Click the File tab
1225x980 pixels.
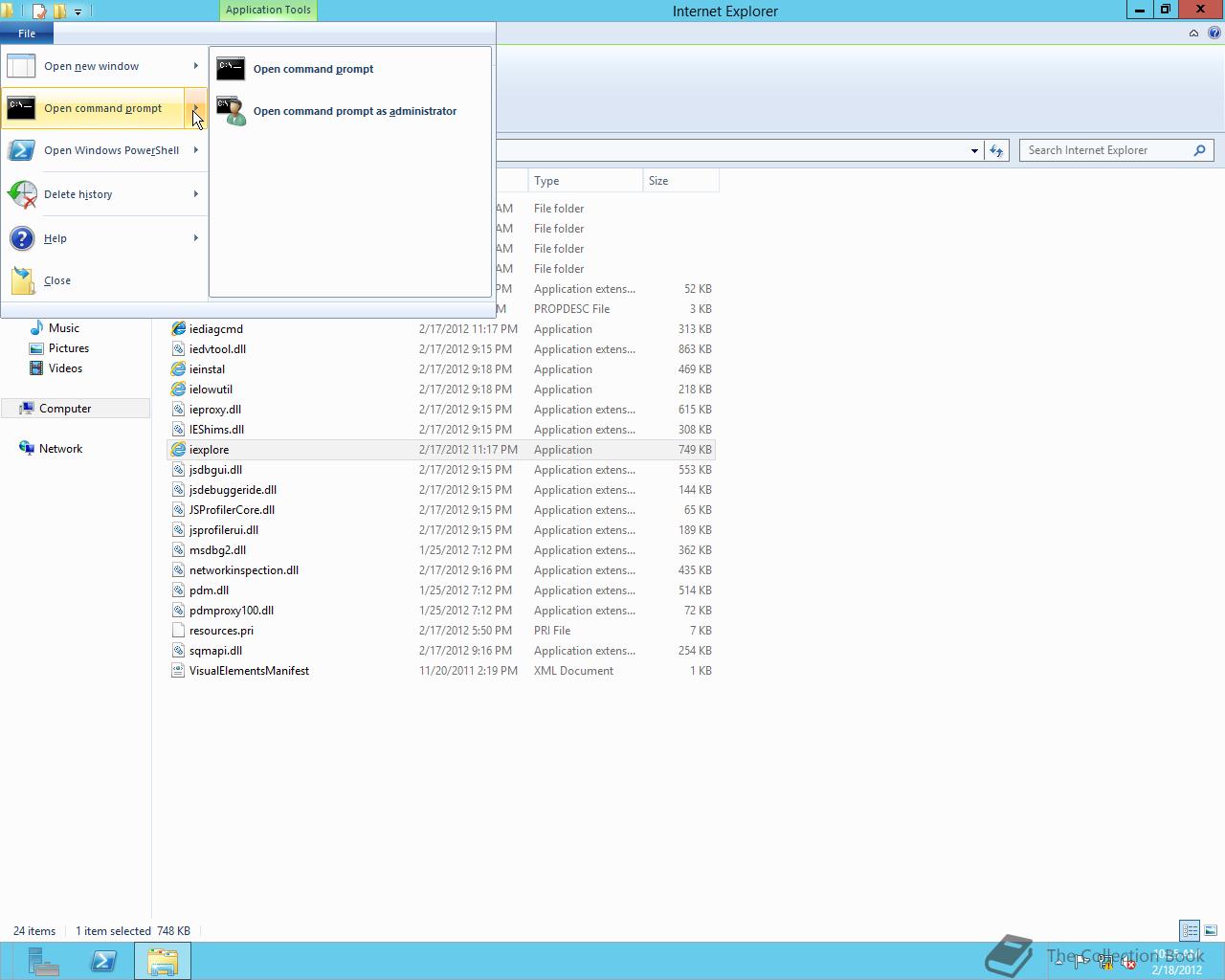click(x=27, y=33)
